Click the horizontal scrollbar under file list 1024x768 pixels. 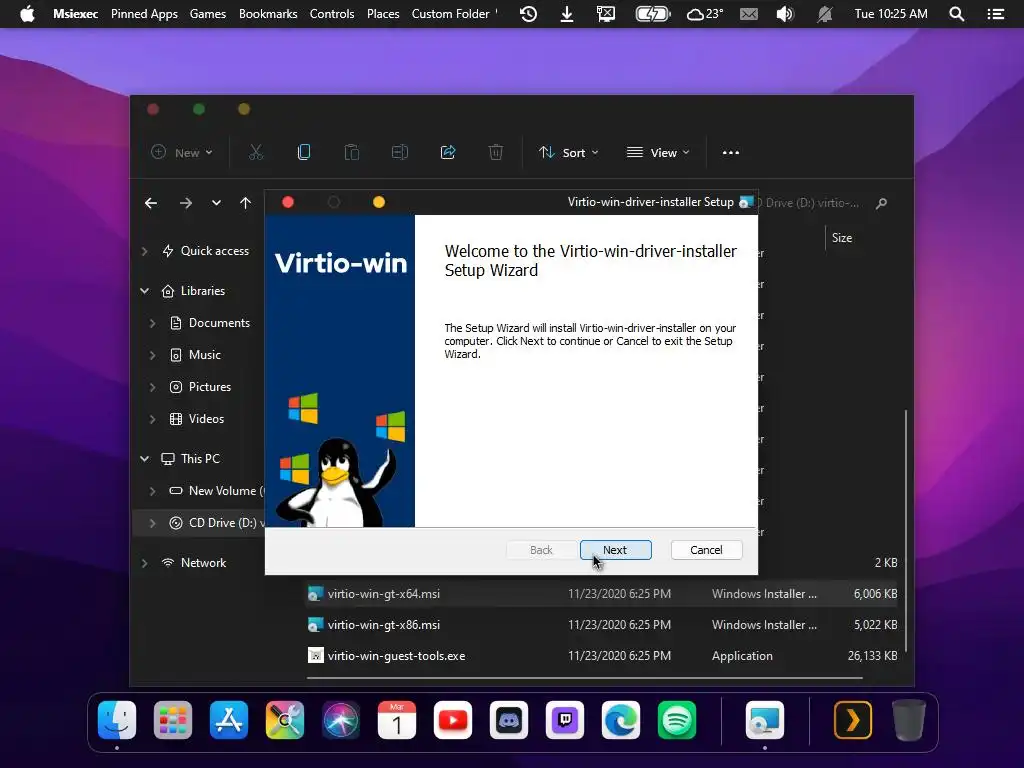point(584,678)
